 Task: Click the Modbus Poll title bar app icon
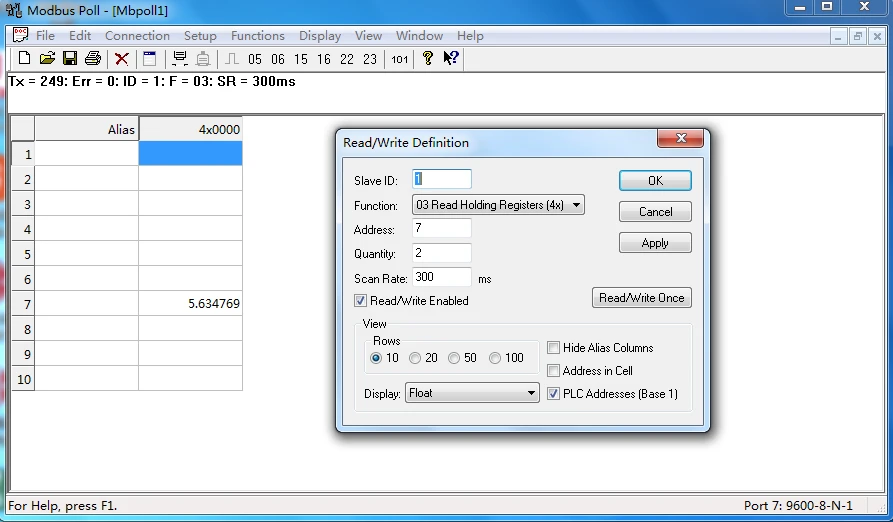tap(14, 10)
